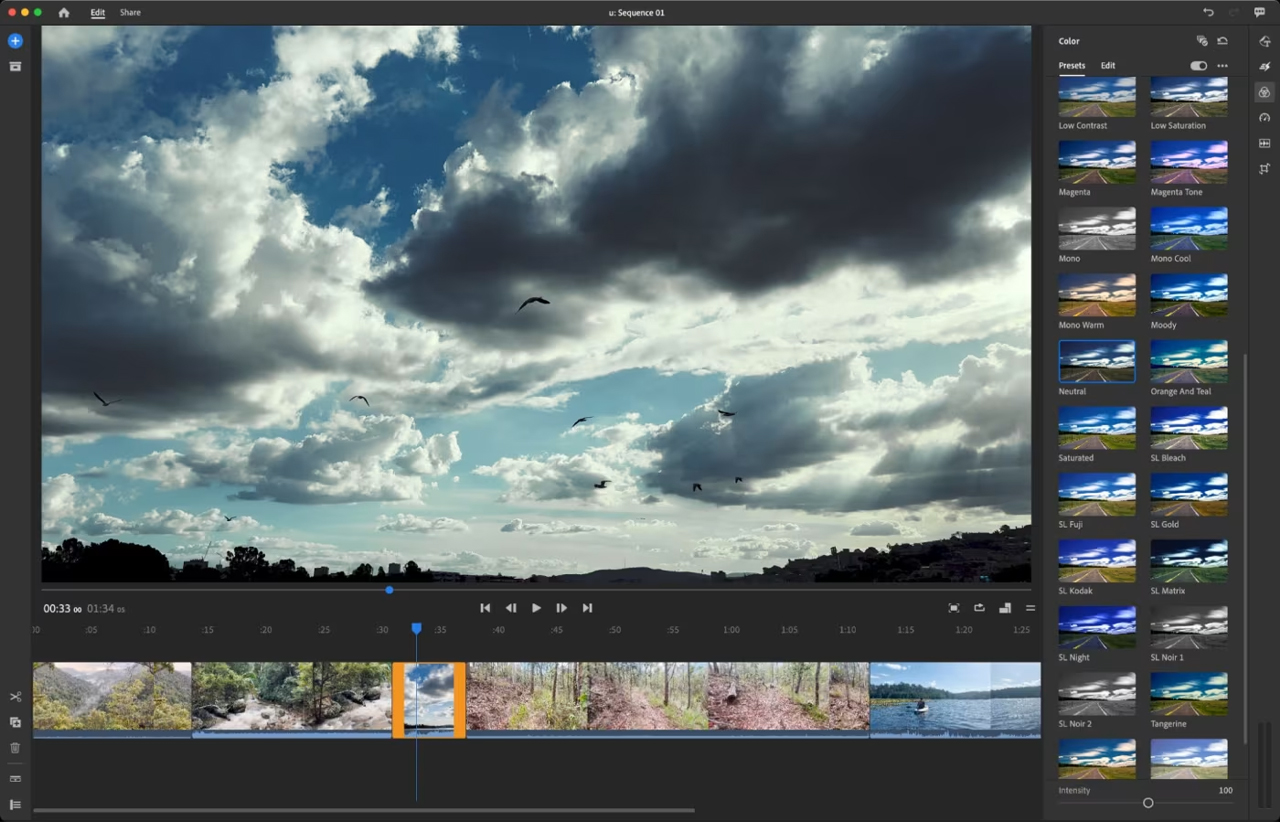The height and width of the screenshot is (822, 1280).
Task: Open the Share tab in top bar
Action: click(x=130, y=13)
